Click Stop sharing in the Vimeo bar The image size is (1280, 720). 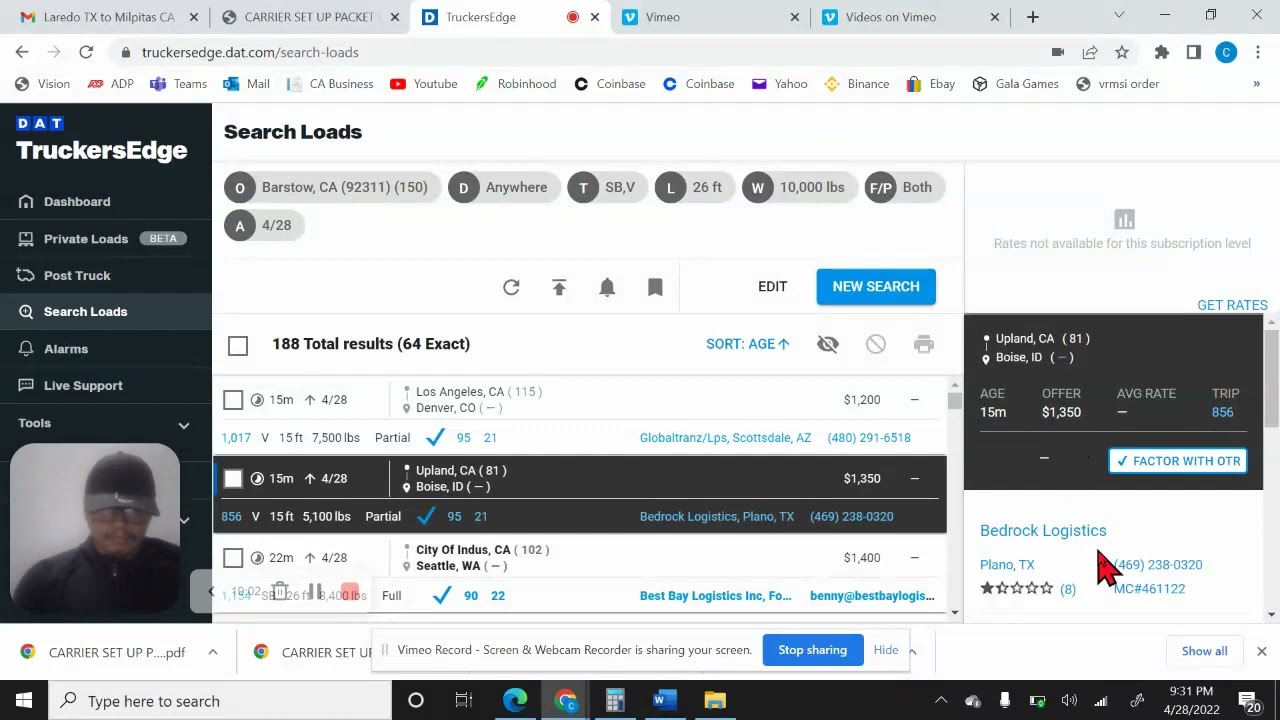coord(812,651)
